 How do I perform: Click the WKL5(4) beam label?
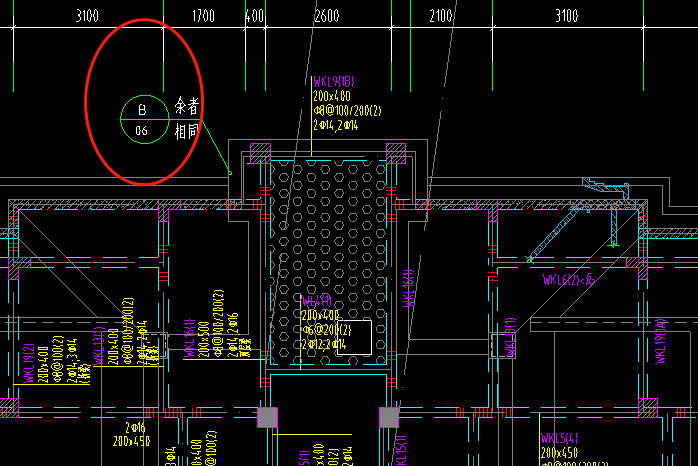click(x=560, y=438)
